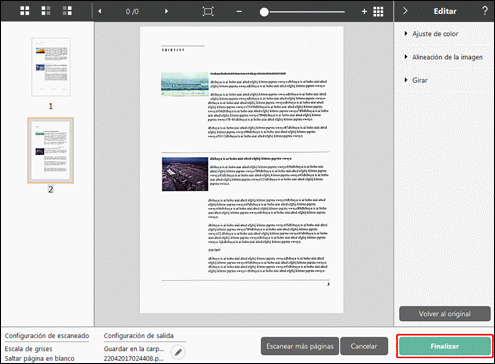The image size is (495, 364).
Task: Select the third thumbnail layout icon
Action: pyautogui.click(x=67, y=11)
